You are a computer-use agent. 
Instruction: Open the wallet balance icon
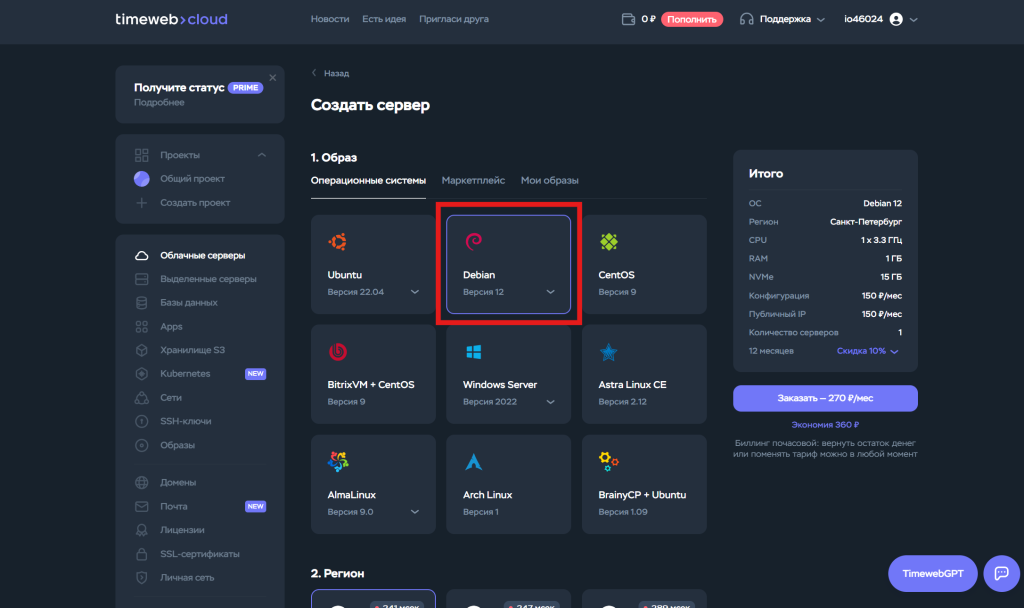point(628,19)
